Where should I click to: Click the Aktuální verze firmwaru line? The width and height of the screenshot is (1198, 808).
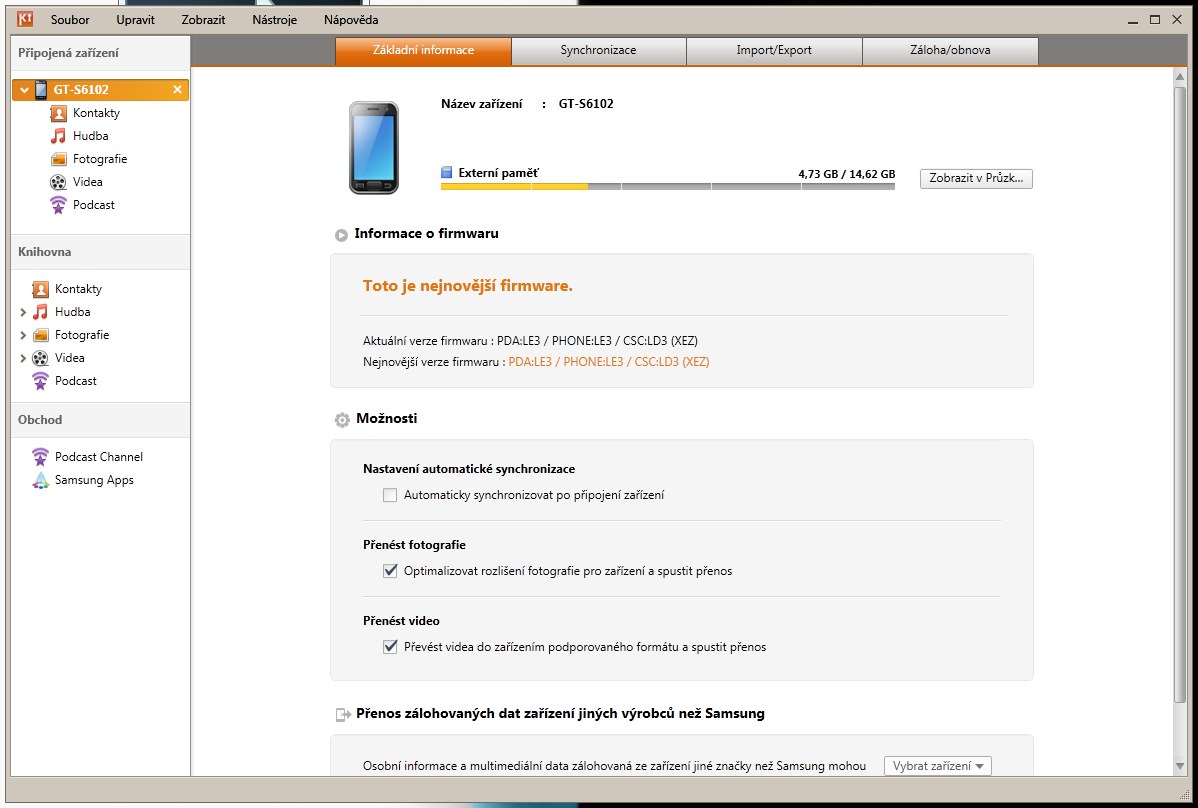click(530, 341)
